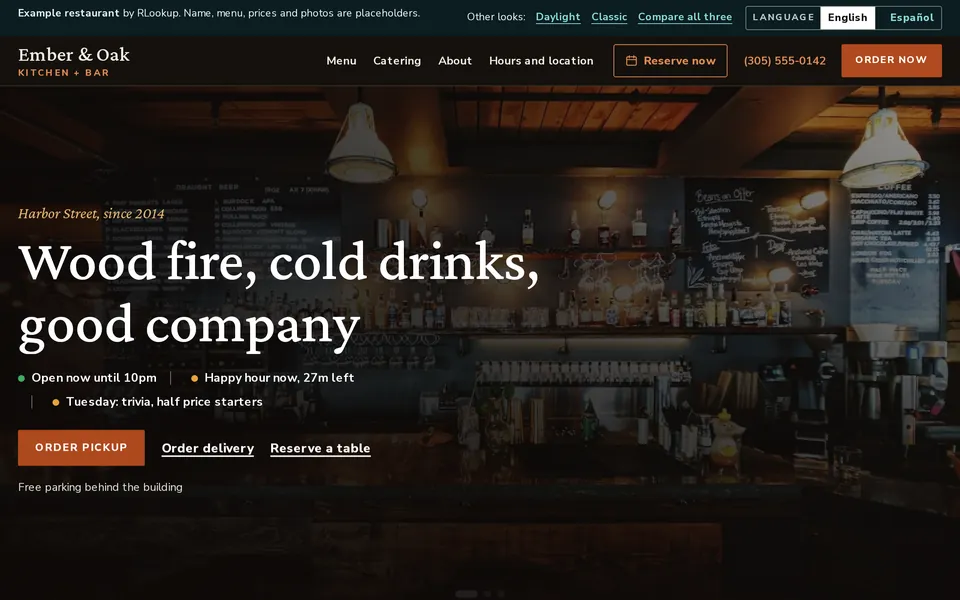The width and height of the screenshot is (960, 600).
Task: Click the ORDER PICKUP button
Action: 81,448
